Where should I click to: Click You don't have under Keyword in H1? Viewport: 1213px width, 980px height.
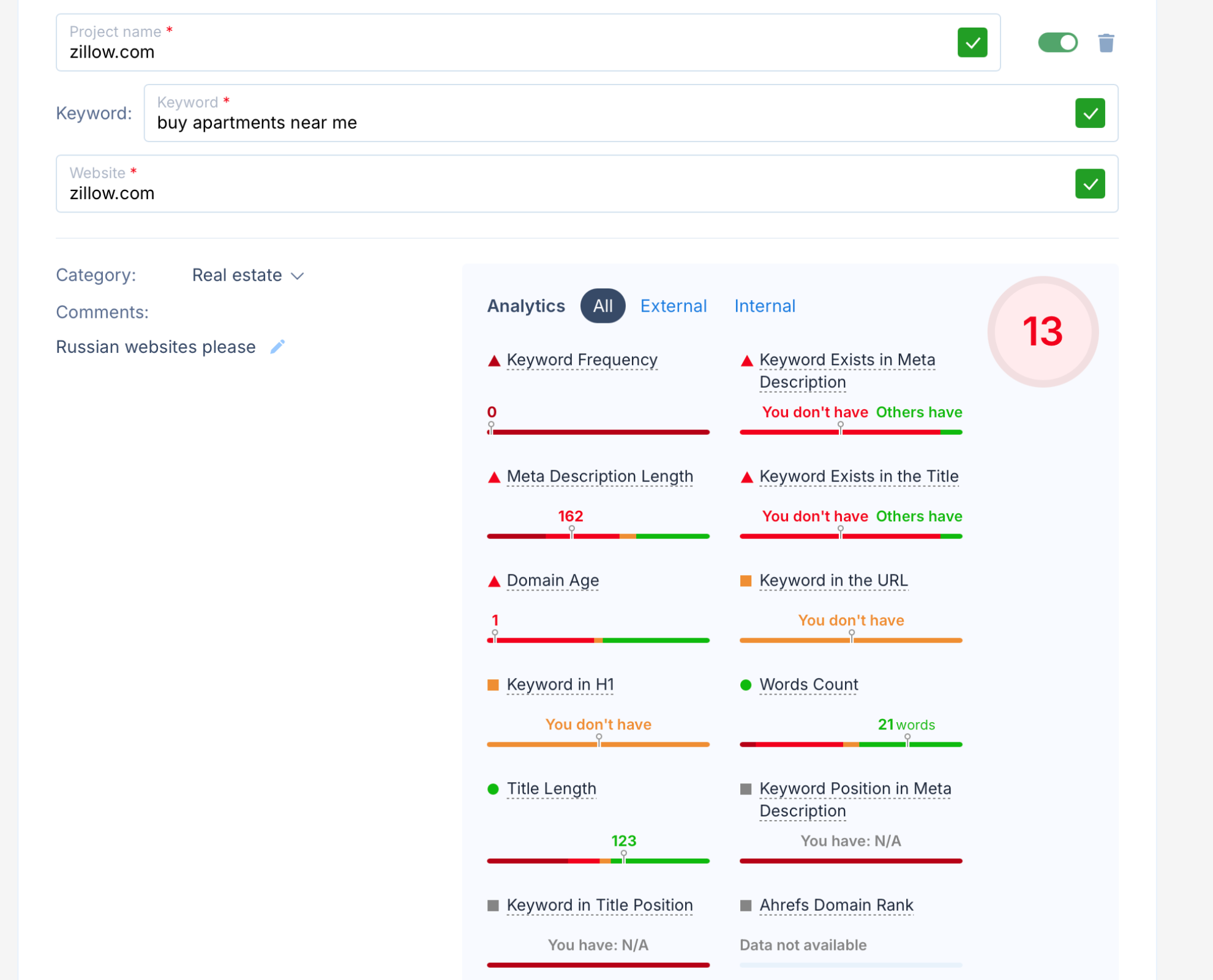[598, 725]
